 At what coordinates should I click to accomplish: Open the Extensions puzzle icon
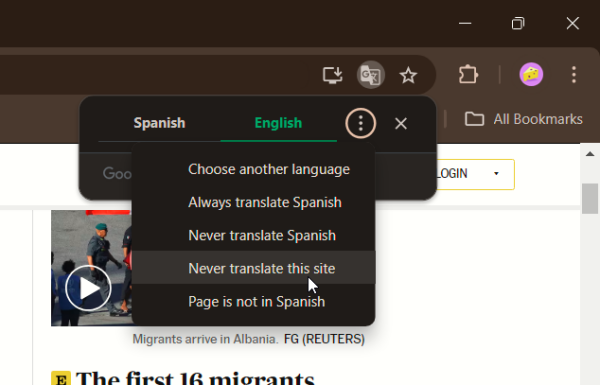click(x=468, y=74)
